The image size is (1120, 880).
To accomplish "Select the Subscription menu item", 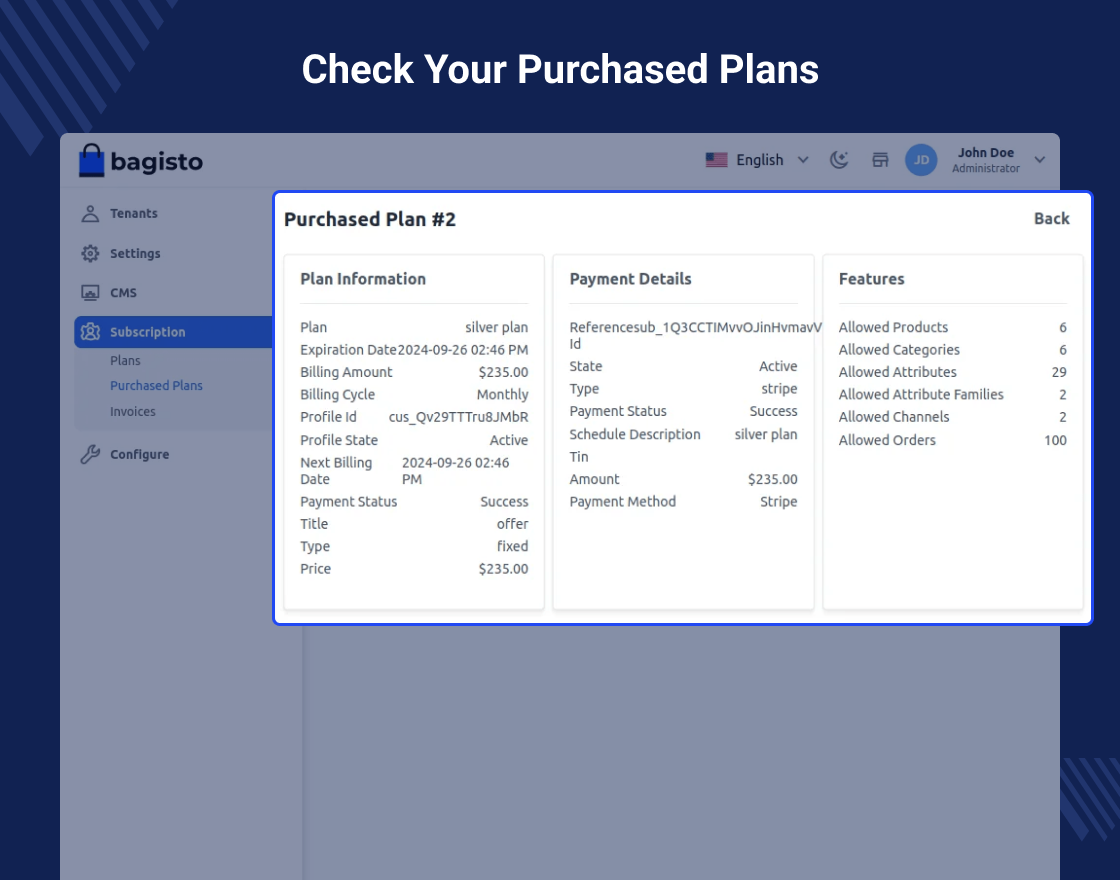I will (174, 332).
